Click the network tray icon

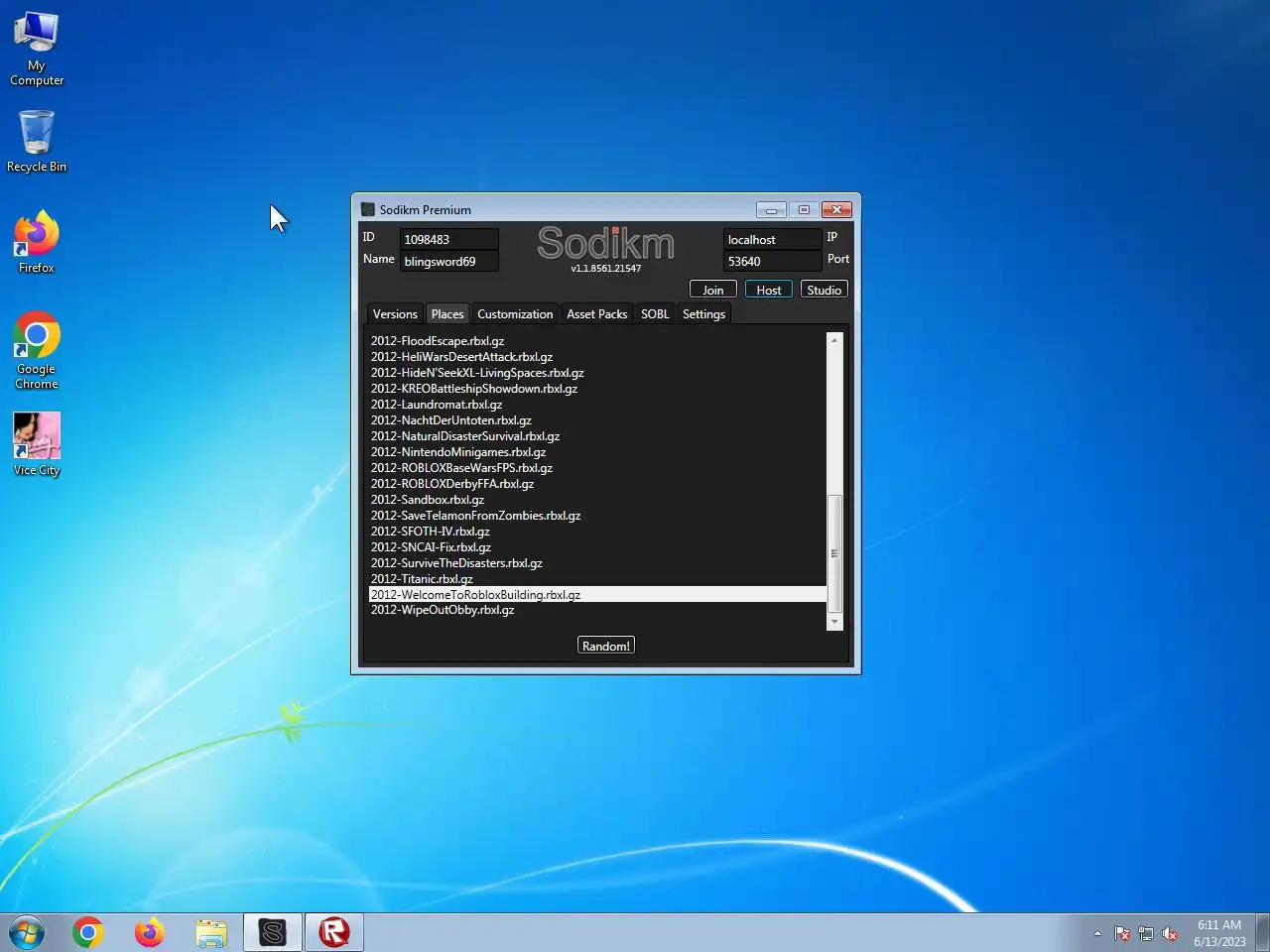(1146, 933)
